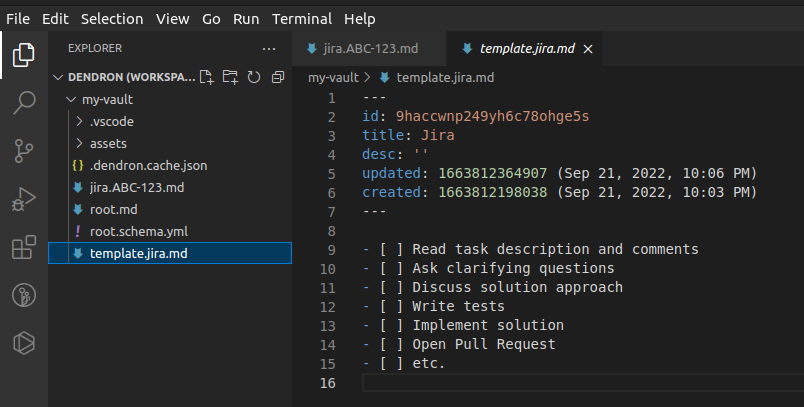This screenshot has height=407, width=804.
Task: Open the Terminal menu
Action: tap(302, 19)
